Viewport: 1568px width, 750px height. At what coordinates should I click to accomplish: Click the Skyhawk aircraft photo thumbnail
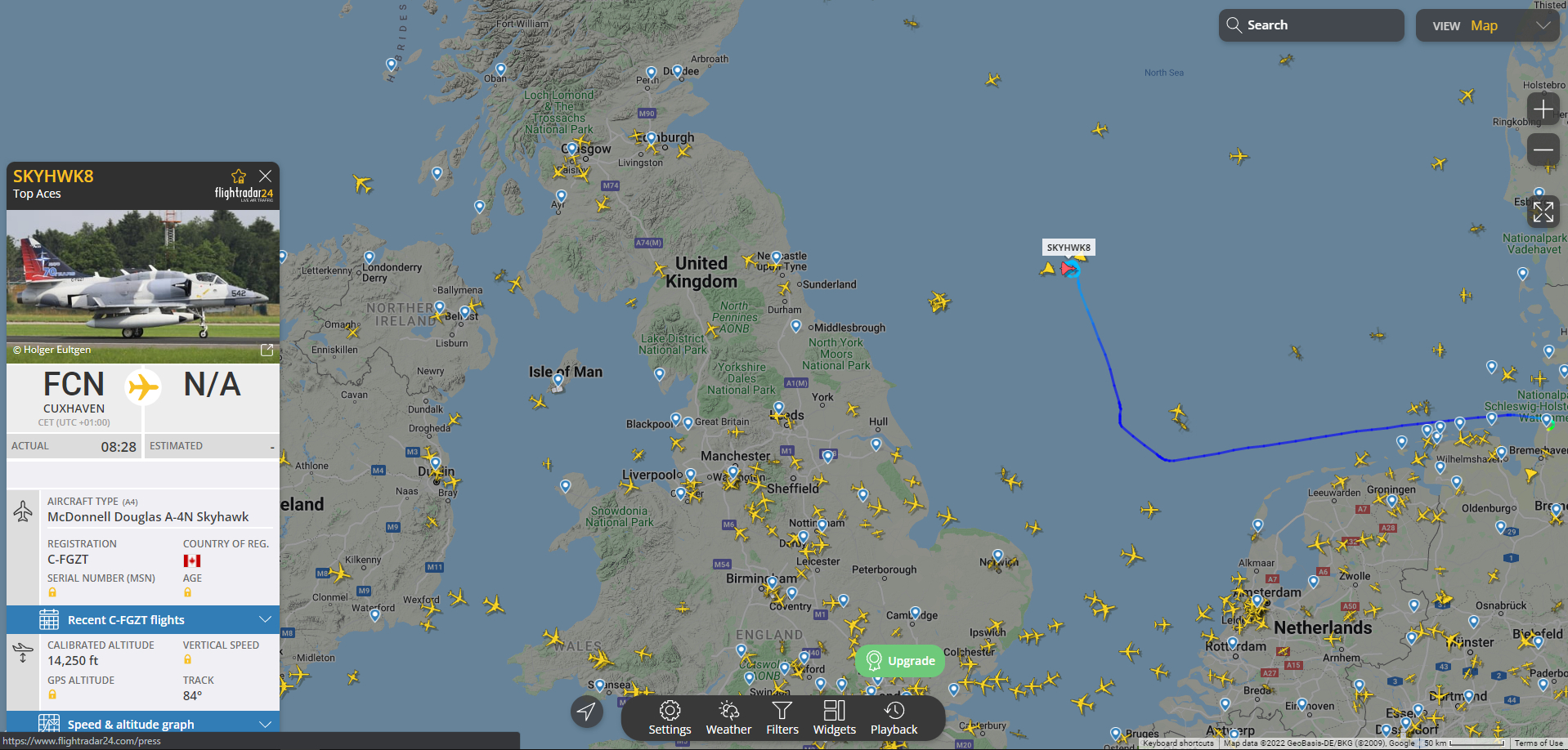tap(143, 286)
